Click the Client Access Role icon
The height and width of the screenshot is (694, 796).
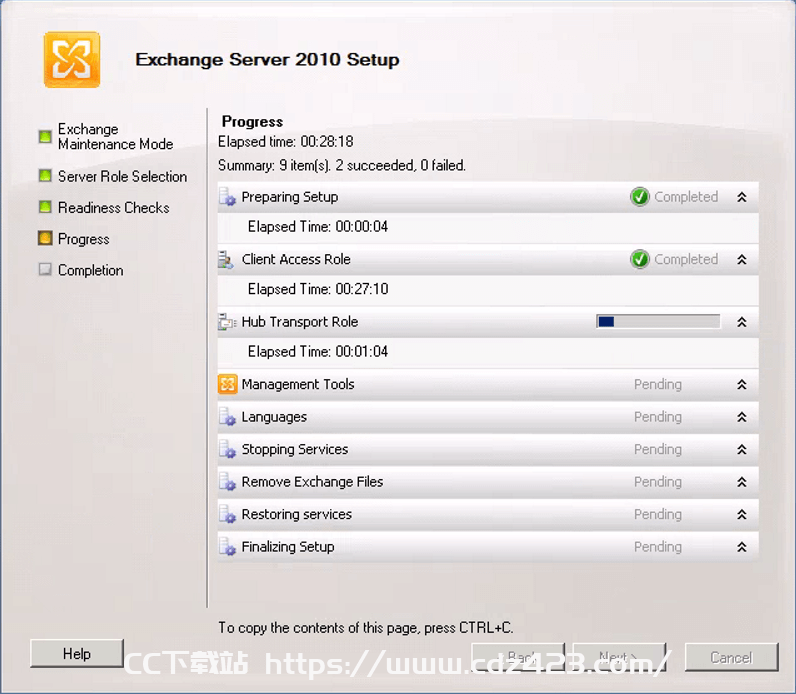[226, 259]
